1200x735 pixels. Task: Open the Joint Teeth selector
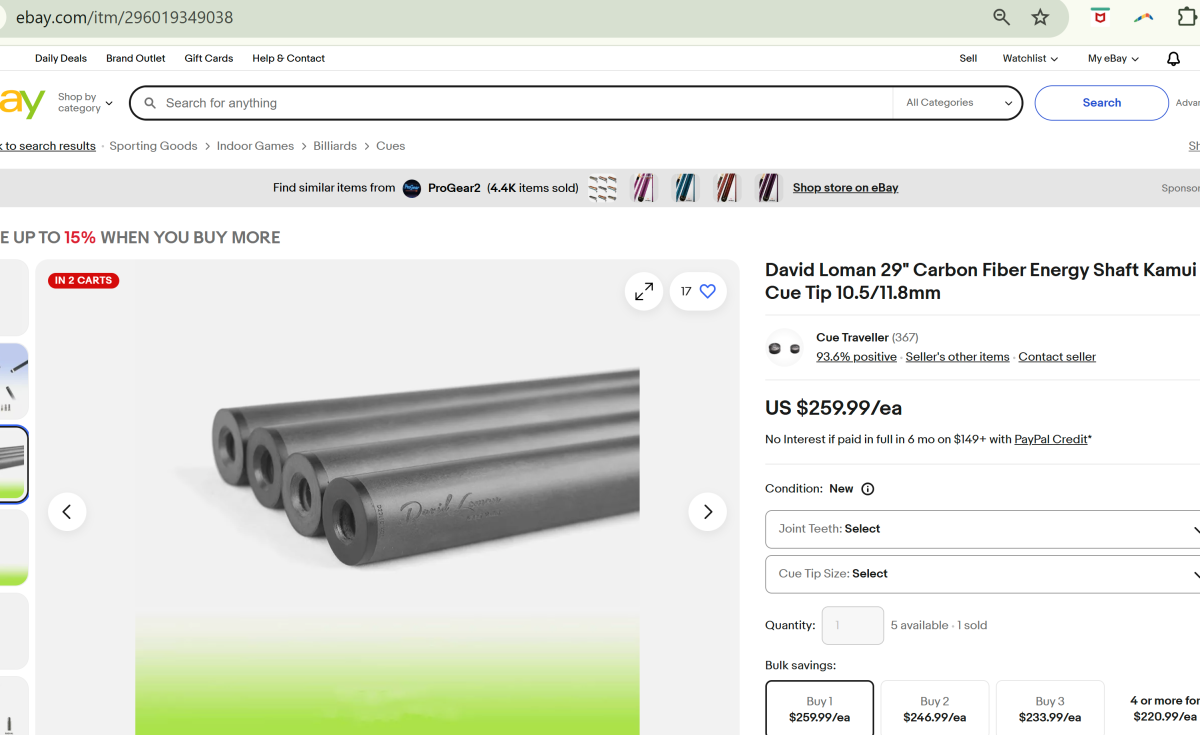(x=982, y=529)
